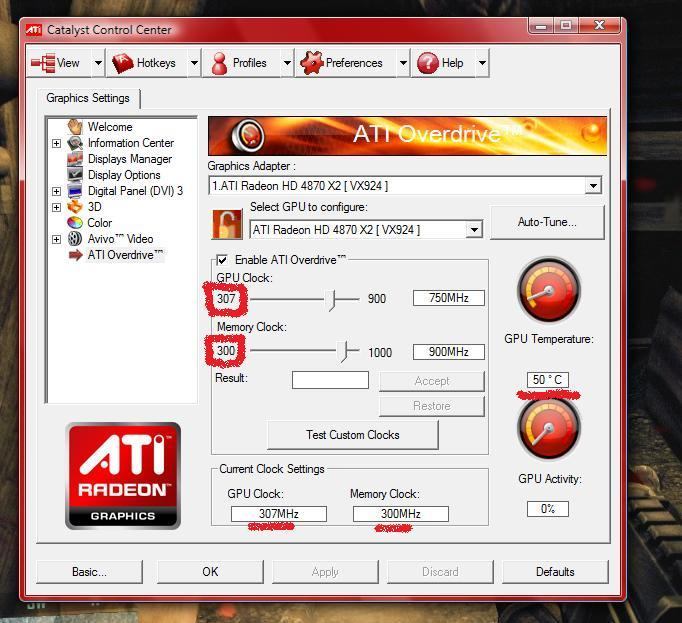Click the 3D cube icon
This screenshot has width=682, height=623.
tap(75, 206)
